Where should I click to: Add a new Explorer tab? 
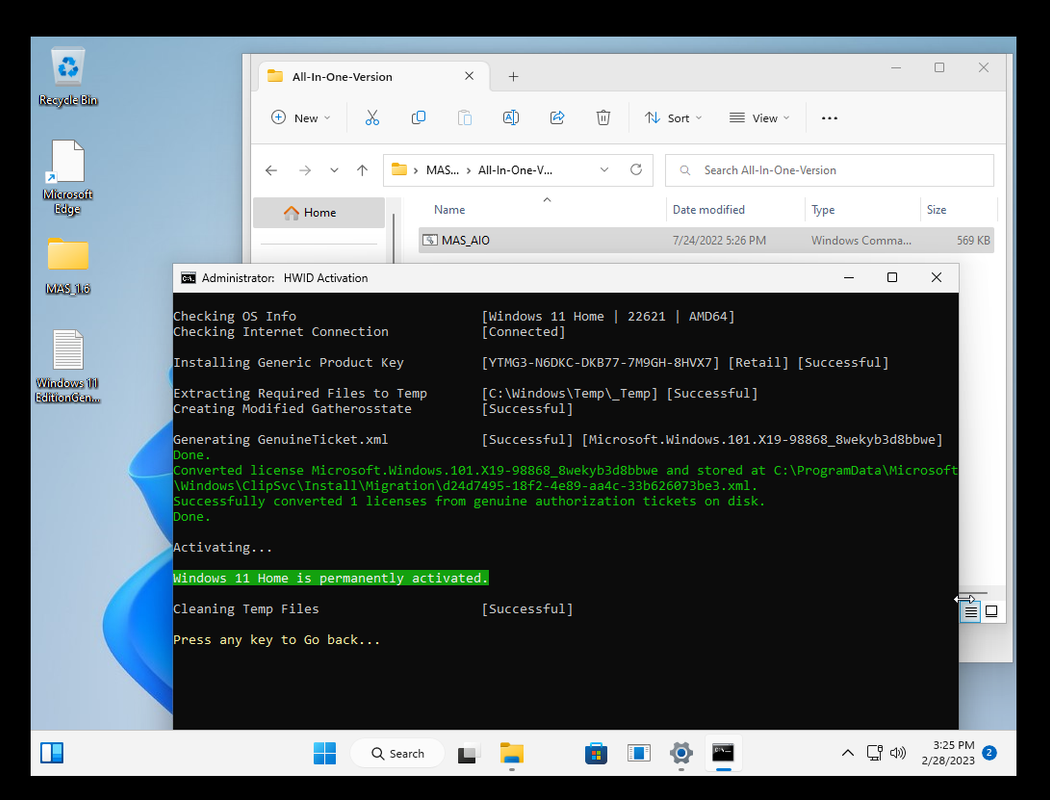pyautogui.click(x=513, y=76)
